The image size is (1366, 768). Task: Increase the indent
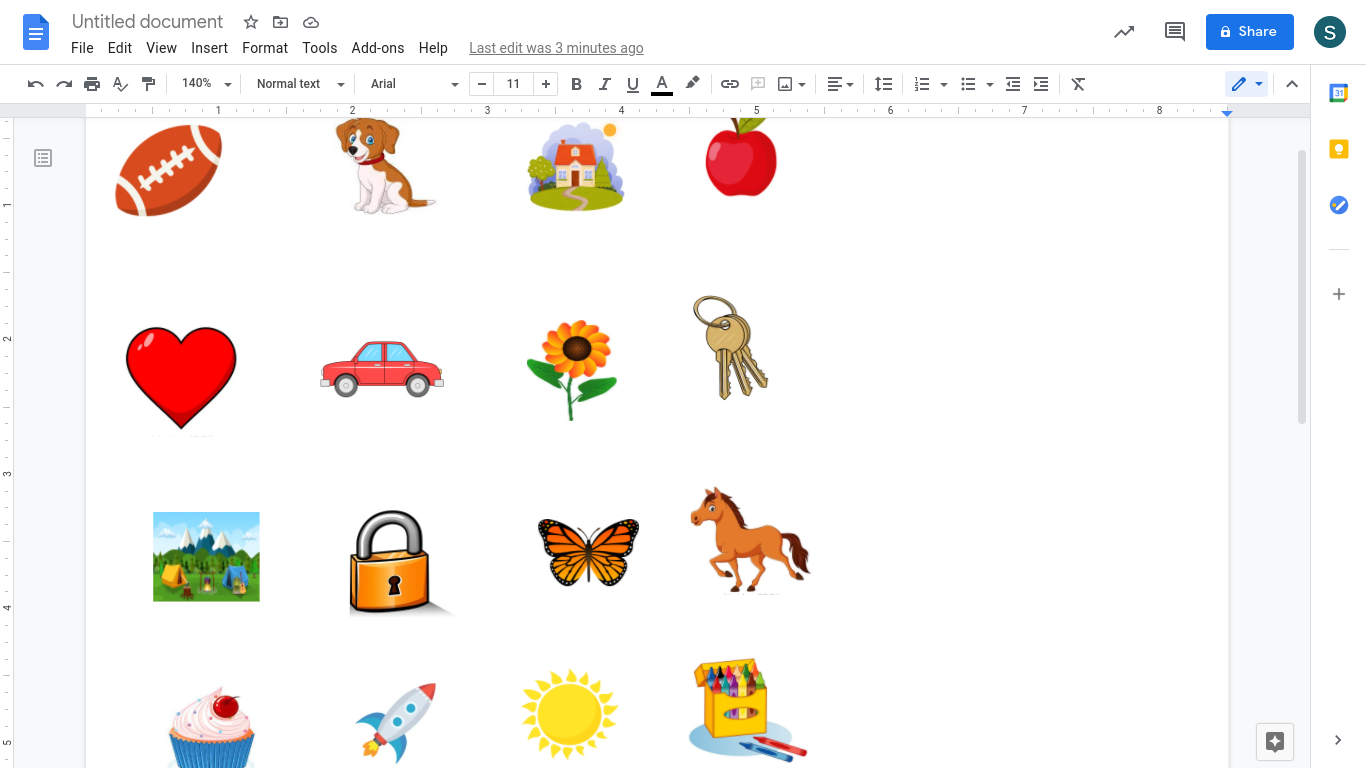click(x=1041, y=84)
